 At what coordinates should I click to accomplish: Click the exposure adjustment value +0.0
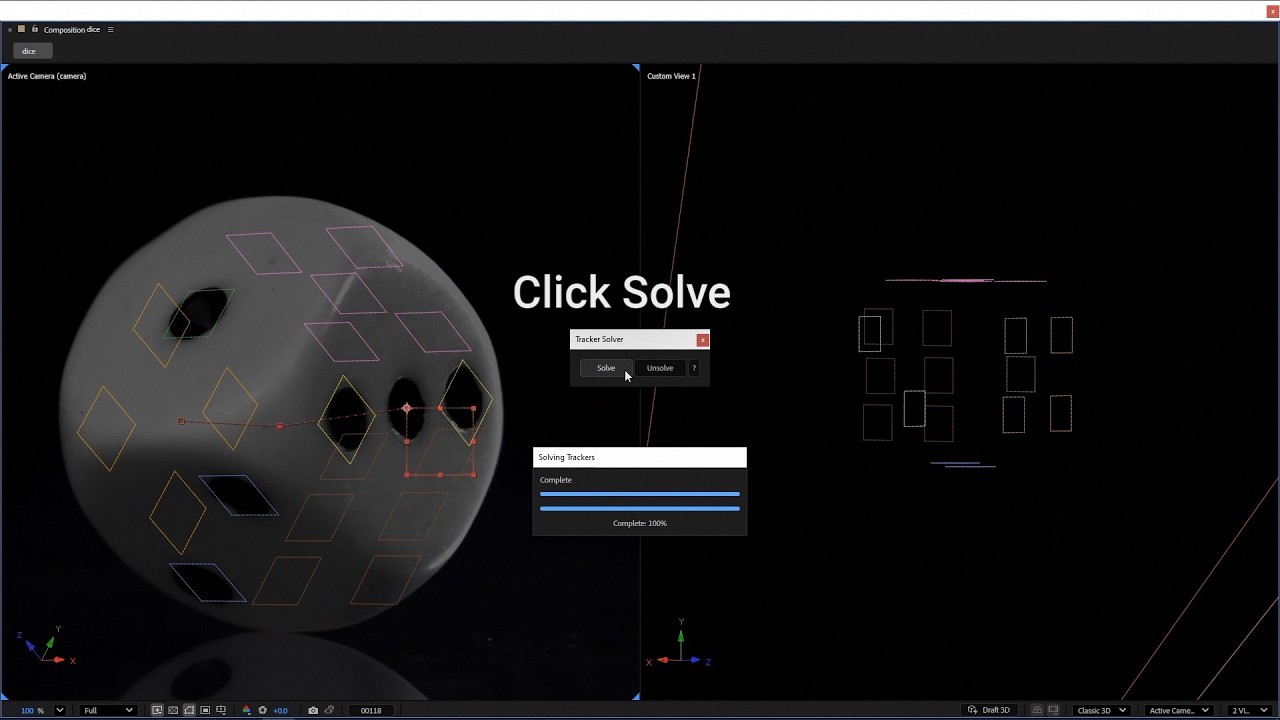280,709
